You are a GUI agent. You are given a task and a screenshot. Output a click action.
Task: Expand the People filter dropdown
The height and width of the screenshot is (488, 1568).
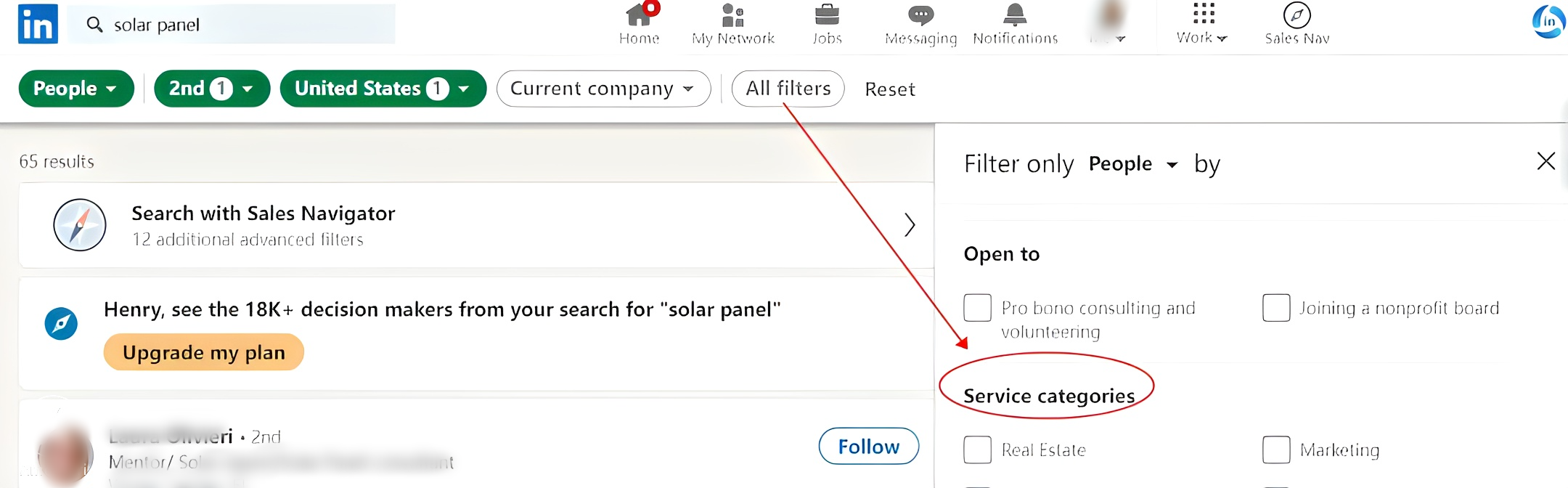click(76, 89)
